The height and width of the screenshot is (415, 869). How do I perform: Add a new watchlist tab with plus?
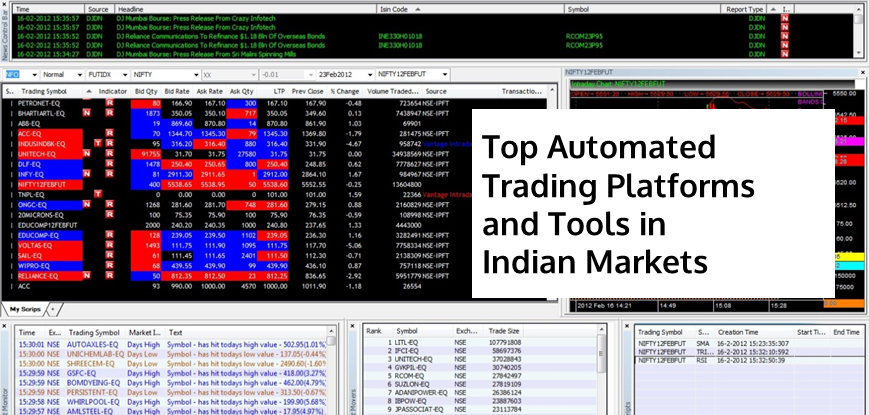point(53,308)
